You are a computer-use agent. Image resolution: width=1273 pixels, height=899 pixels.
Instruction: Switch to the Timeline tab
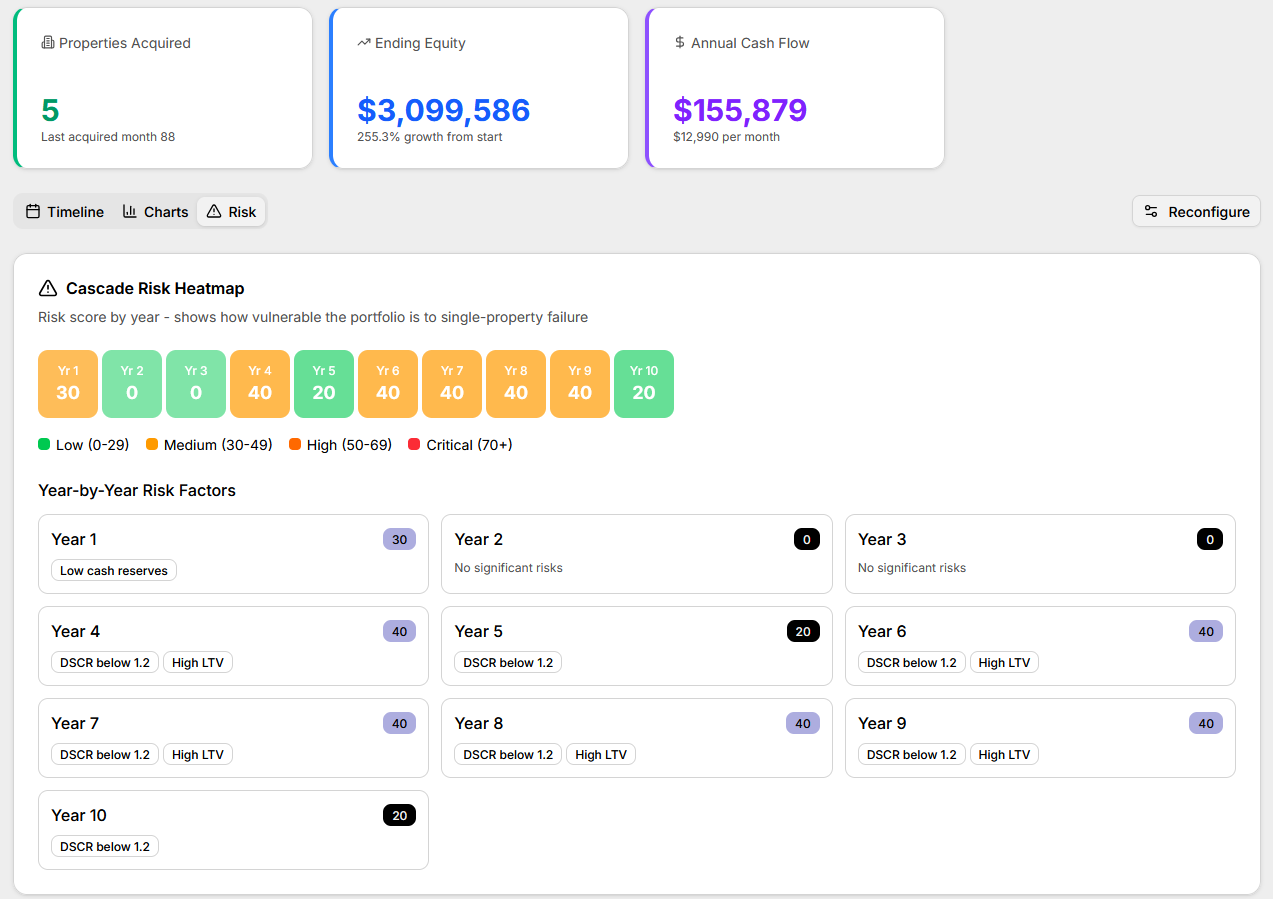(65, 212)
